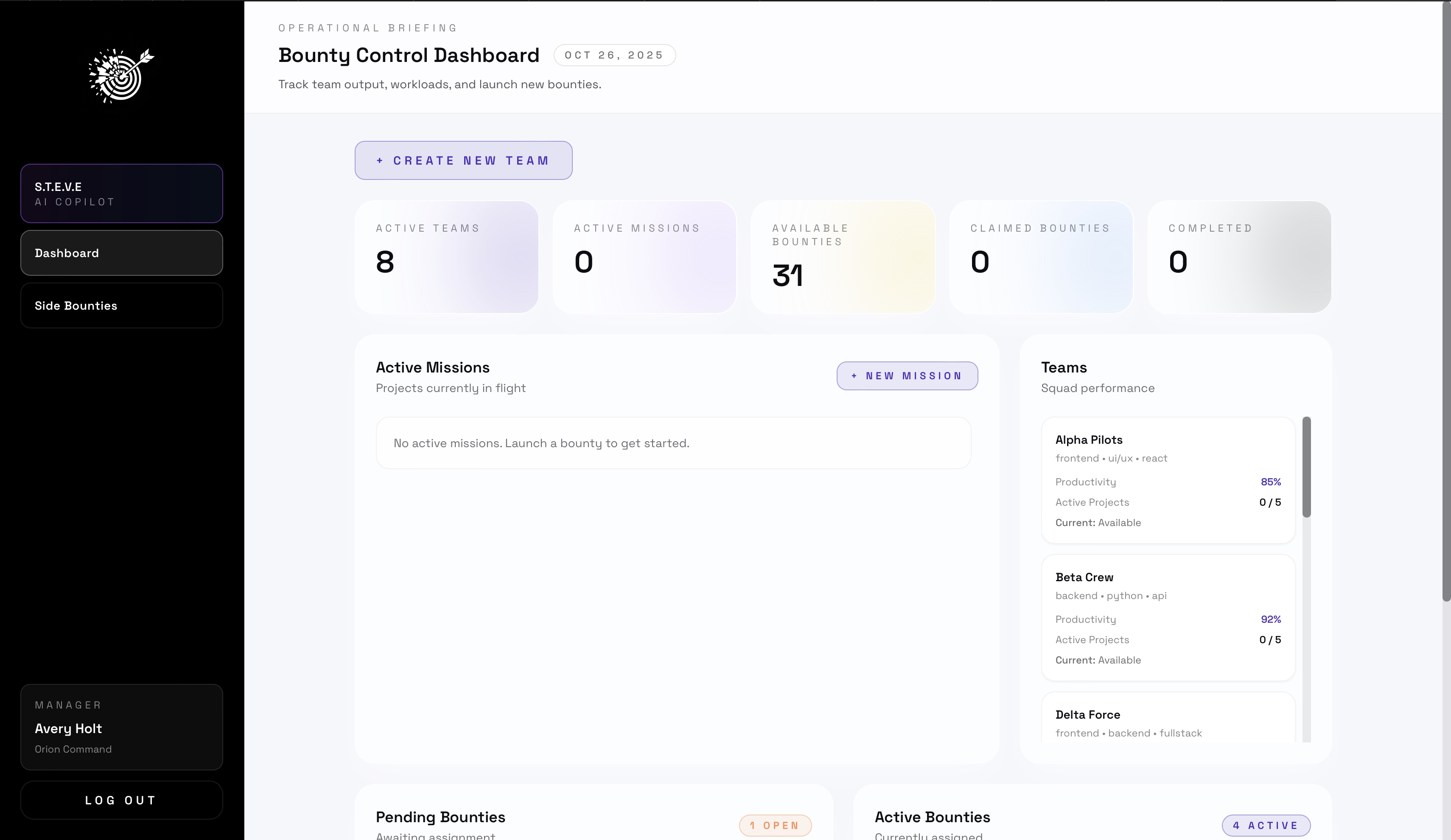Open the Available Bounties stat card
This screenshot has width=1451, height=840.
[843, 257]
